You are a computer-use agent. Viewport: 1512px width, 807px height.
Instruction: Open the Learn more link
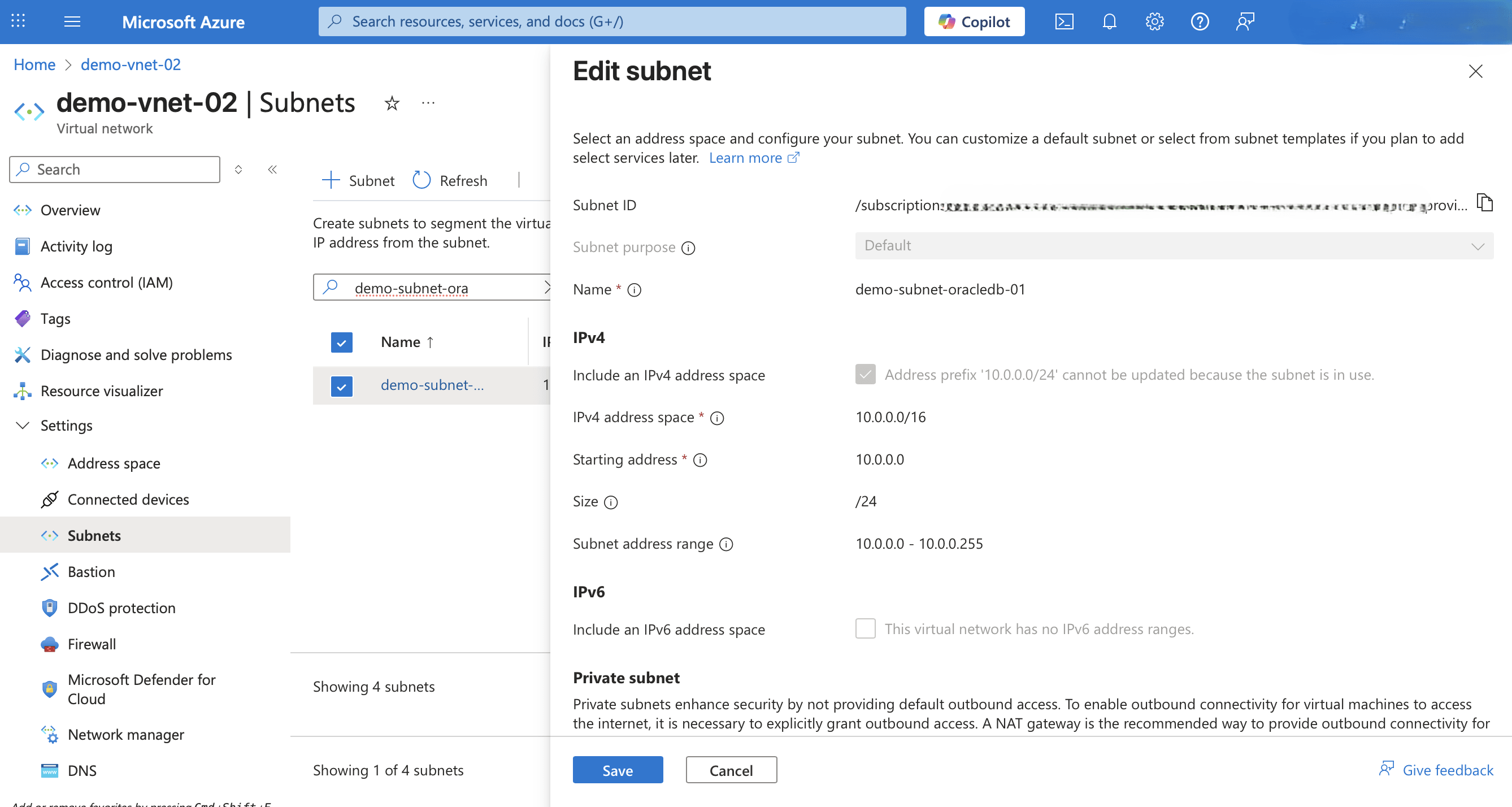(746, 157)
